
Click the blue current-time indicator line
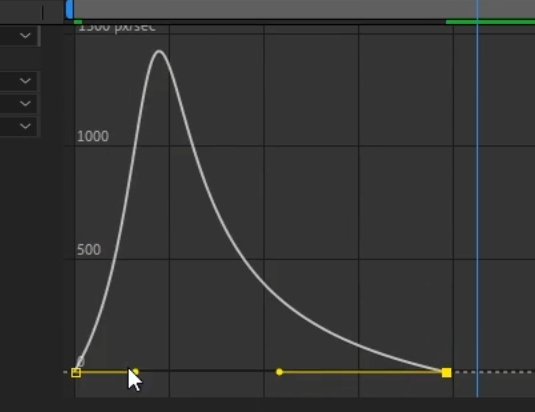[x=477, y=205]
